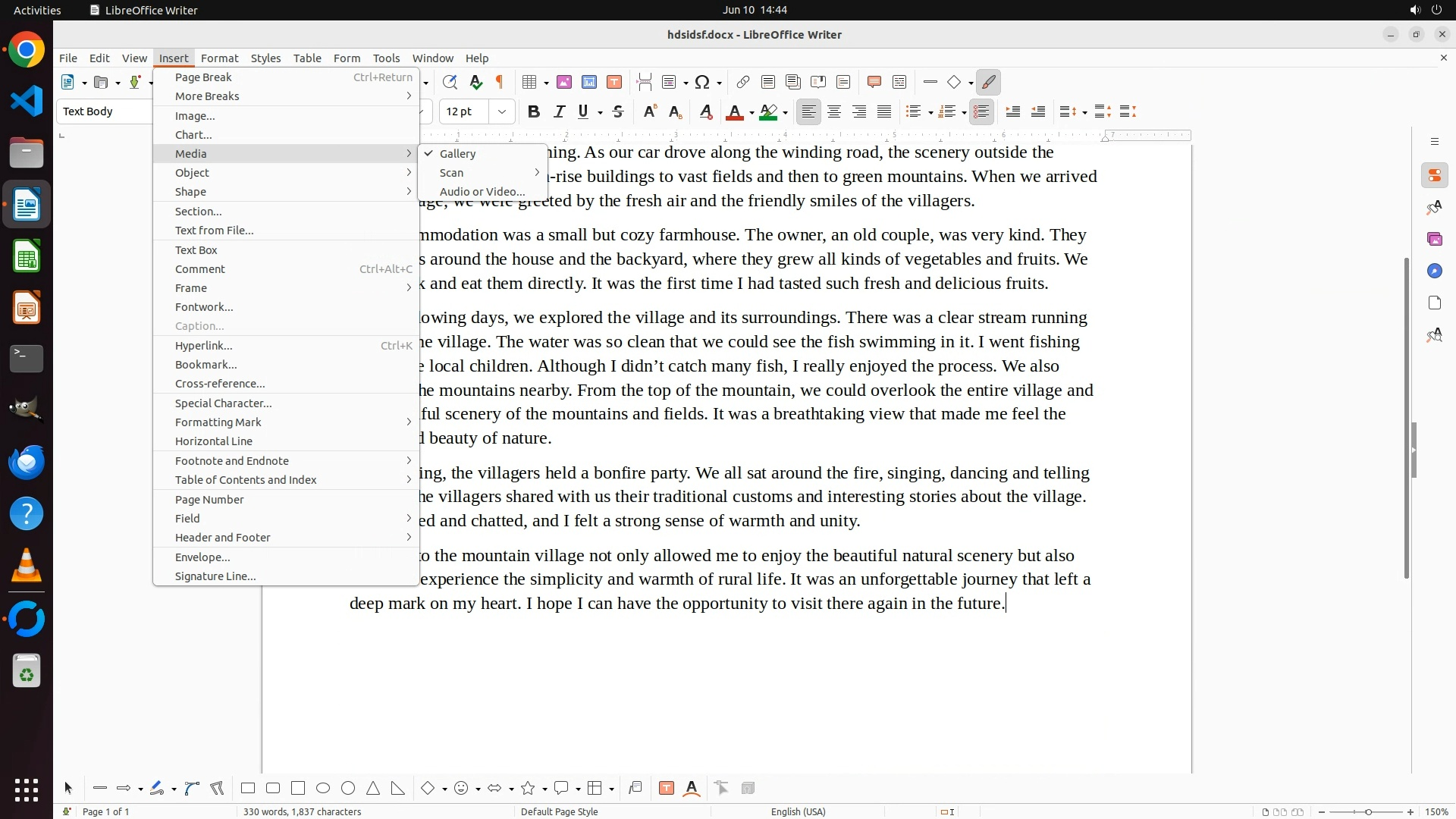Click the Strikethrough icon
1456x819 pixels.
(x=618, y=111)
